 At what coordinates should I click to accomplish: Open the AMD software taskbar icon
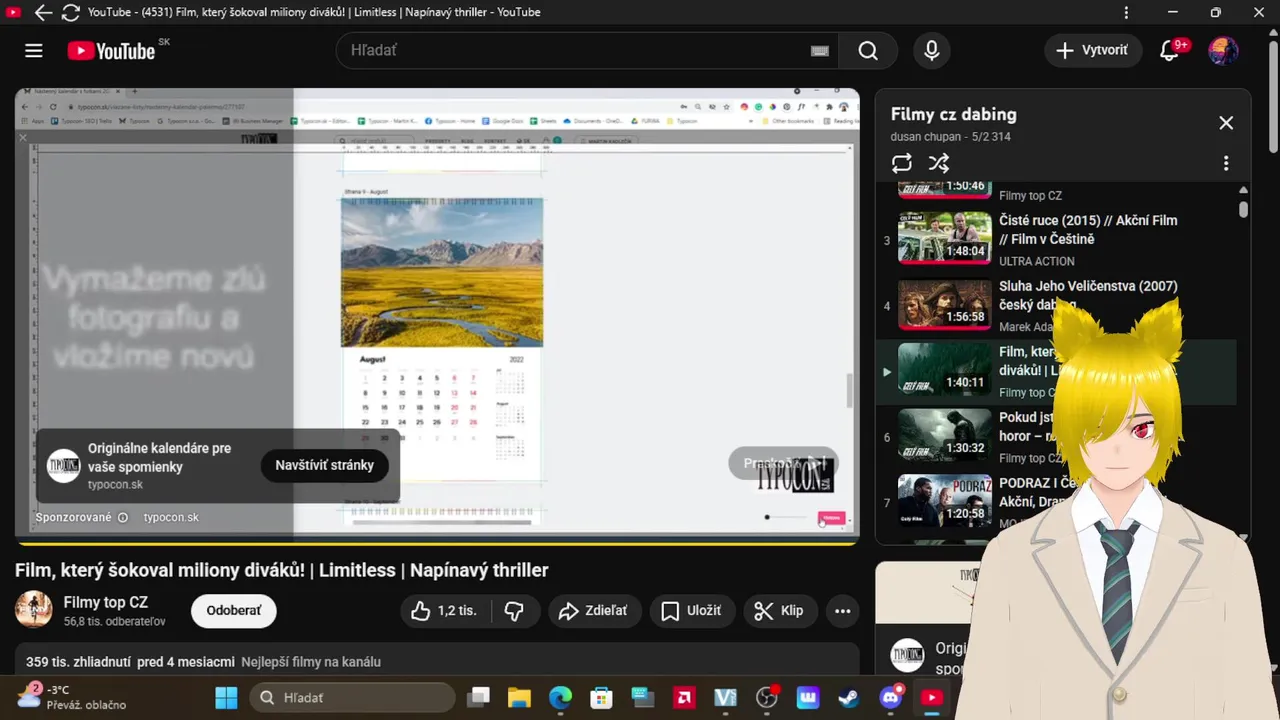click(x=684, y=697)
